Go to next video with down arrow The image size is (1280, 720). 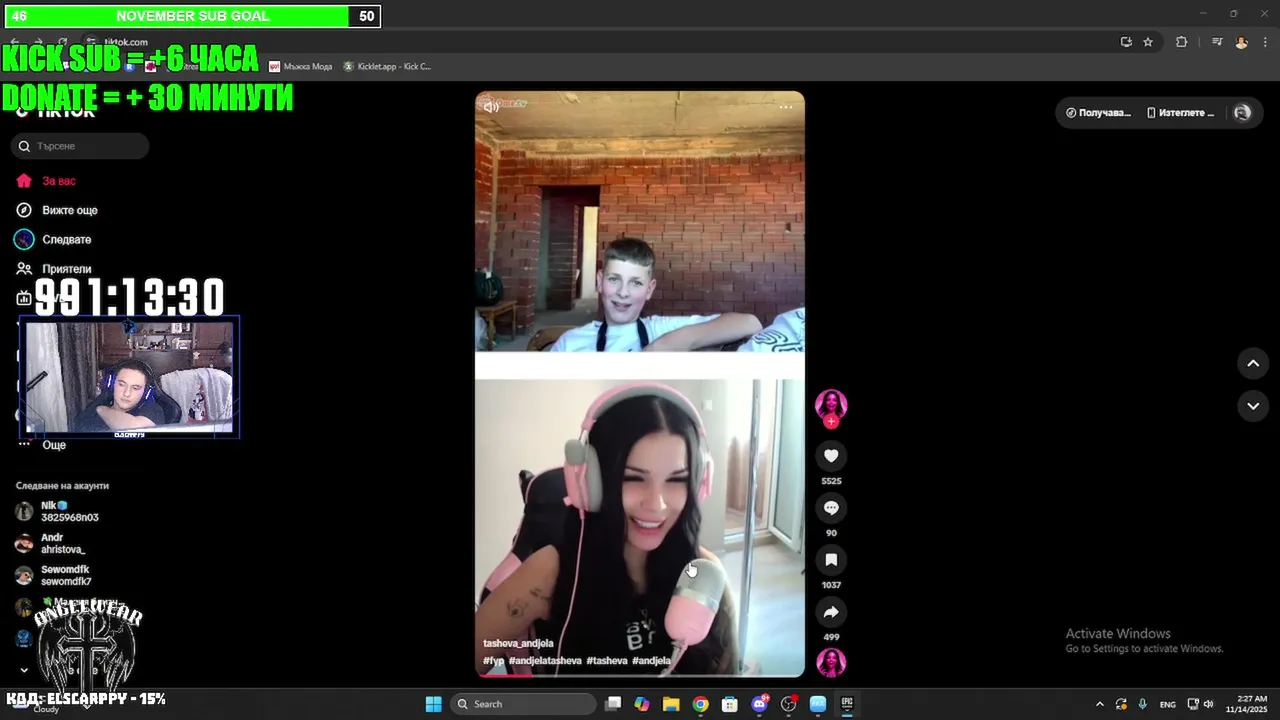pyautogui.click(x=1253, y=406)
